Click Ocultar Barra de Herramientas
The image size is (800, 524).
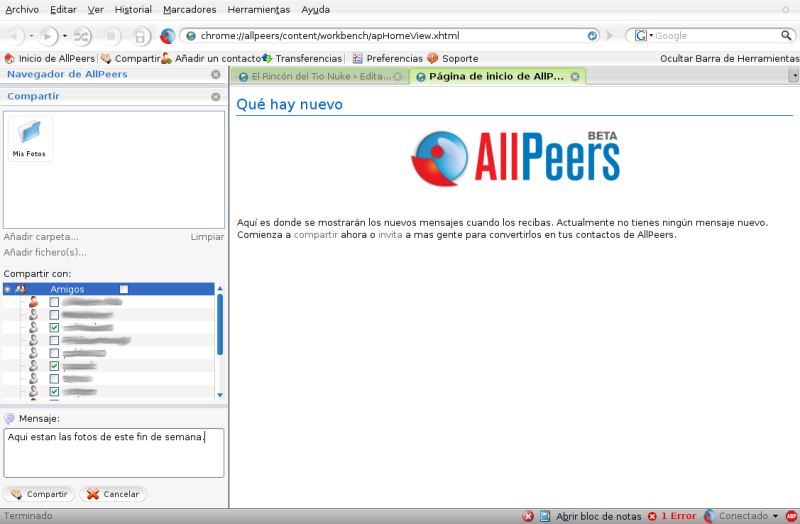coord(730,58)
